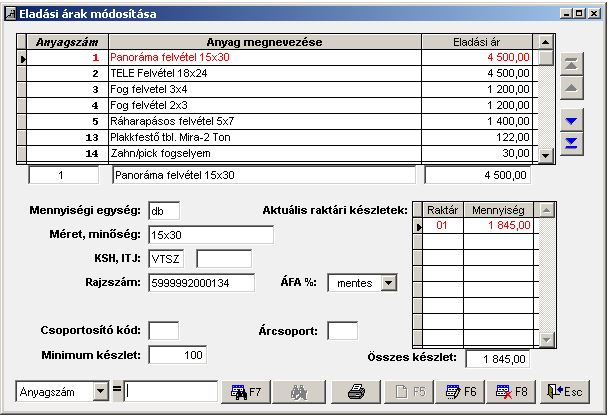Open the ÁFA % dropdown
This screenshot has height=419, width=609.
pos(388,283)
